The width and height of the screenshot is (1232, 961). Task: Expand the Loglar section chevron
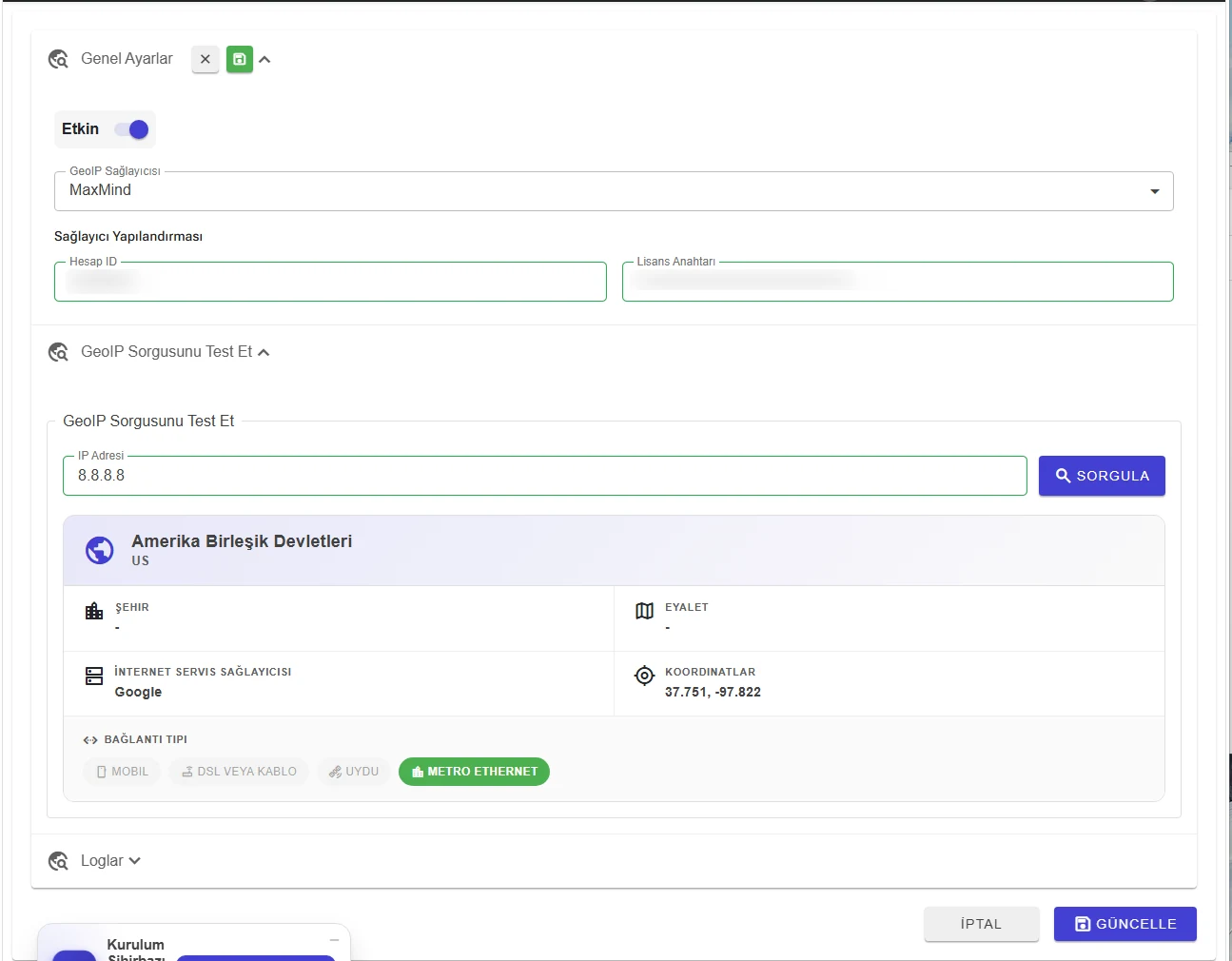pyautogui.click(x=135, y=861)
